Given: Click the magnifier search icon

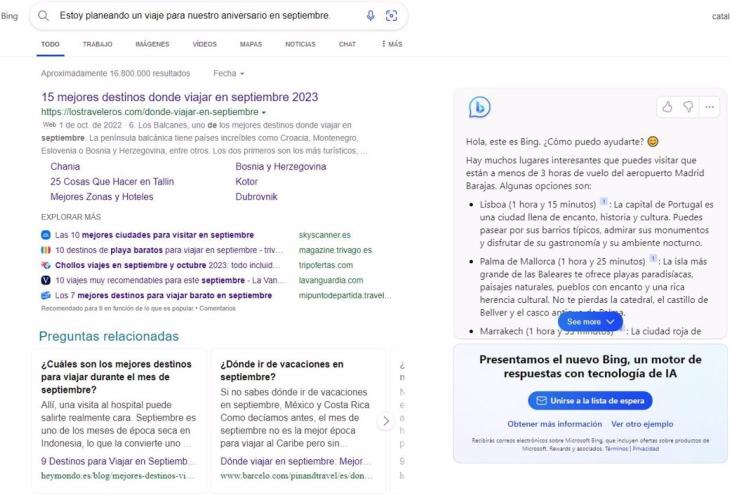Looking at the screenshot, I should click(x=45, y=16).
